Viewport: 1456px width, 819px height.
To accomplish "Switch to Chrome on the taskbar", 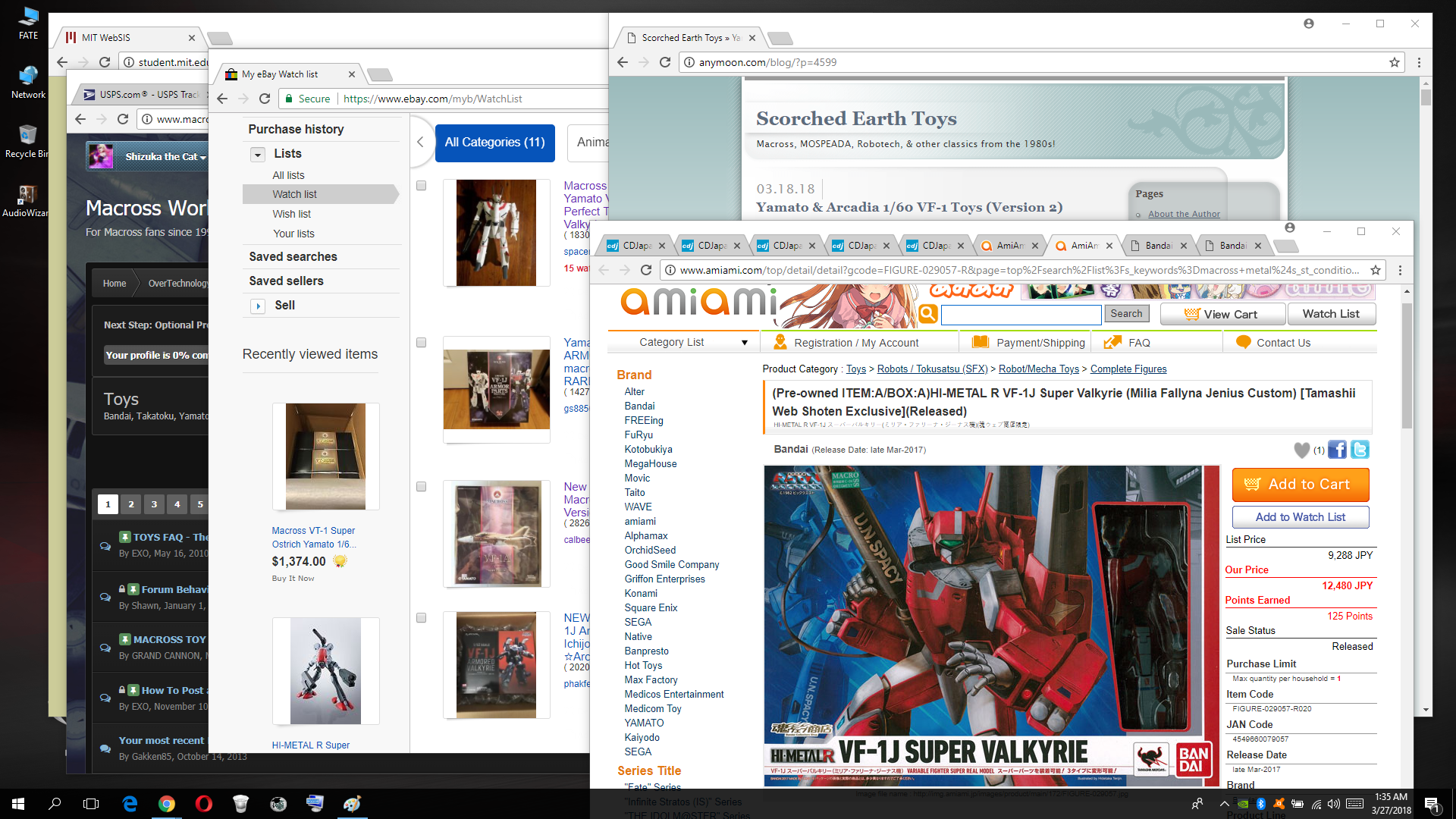I will (167, 804).
